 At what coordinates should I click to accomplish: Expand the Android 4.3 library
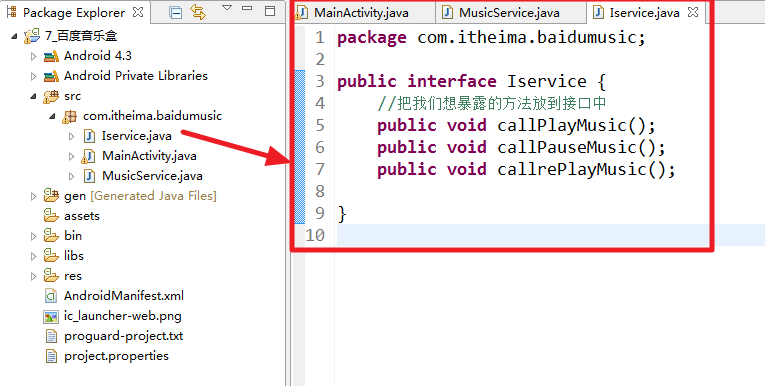pos(33,56)
